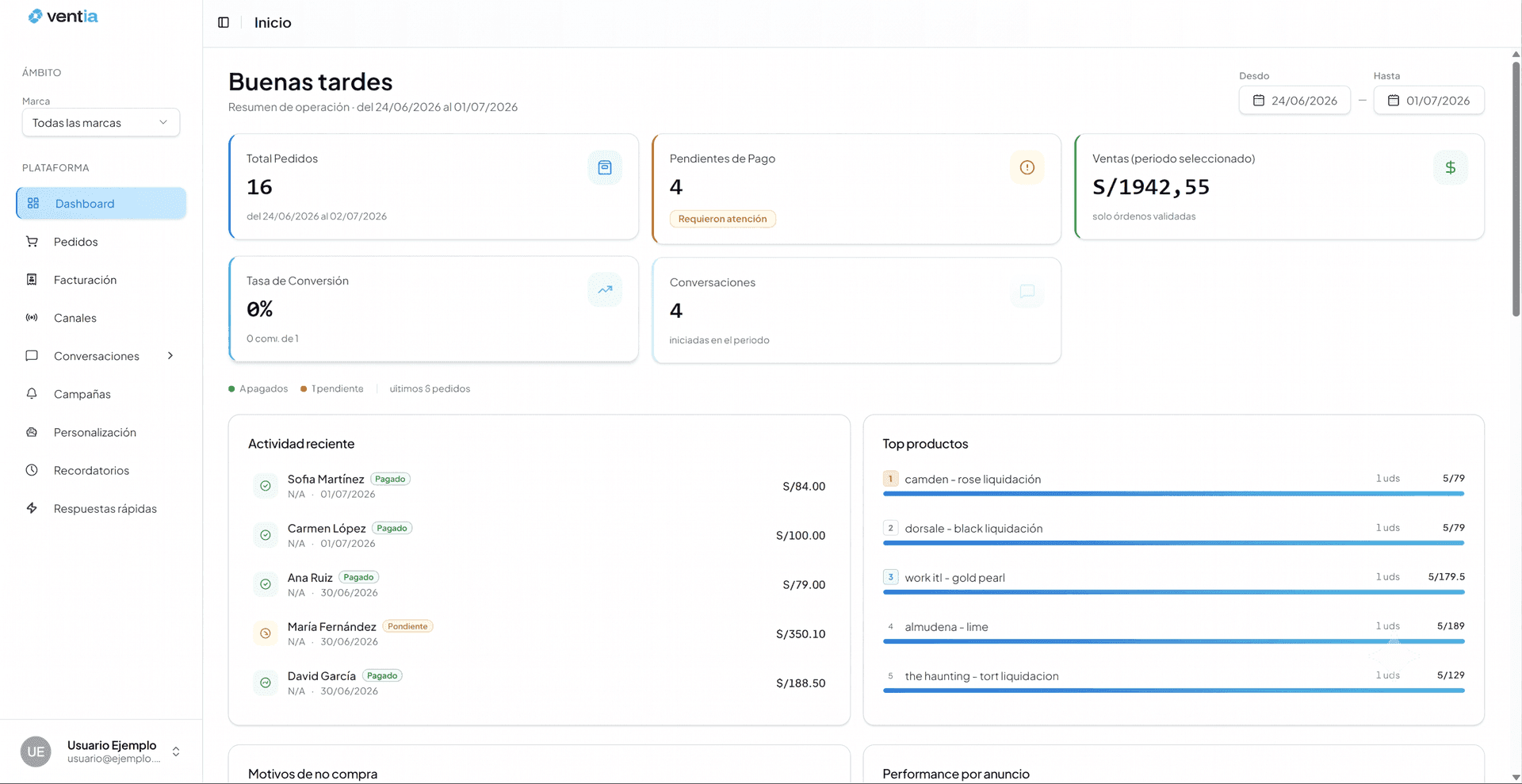Click Sofía Martínez paid check icon

coord(266,486)
